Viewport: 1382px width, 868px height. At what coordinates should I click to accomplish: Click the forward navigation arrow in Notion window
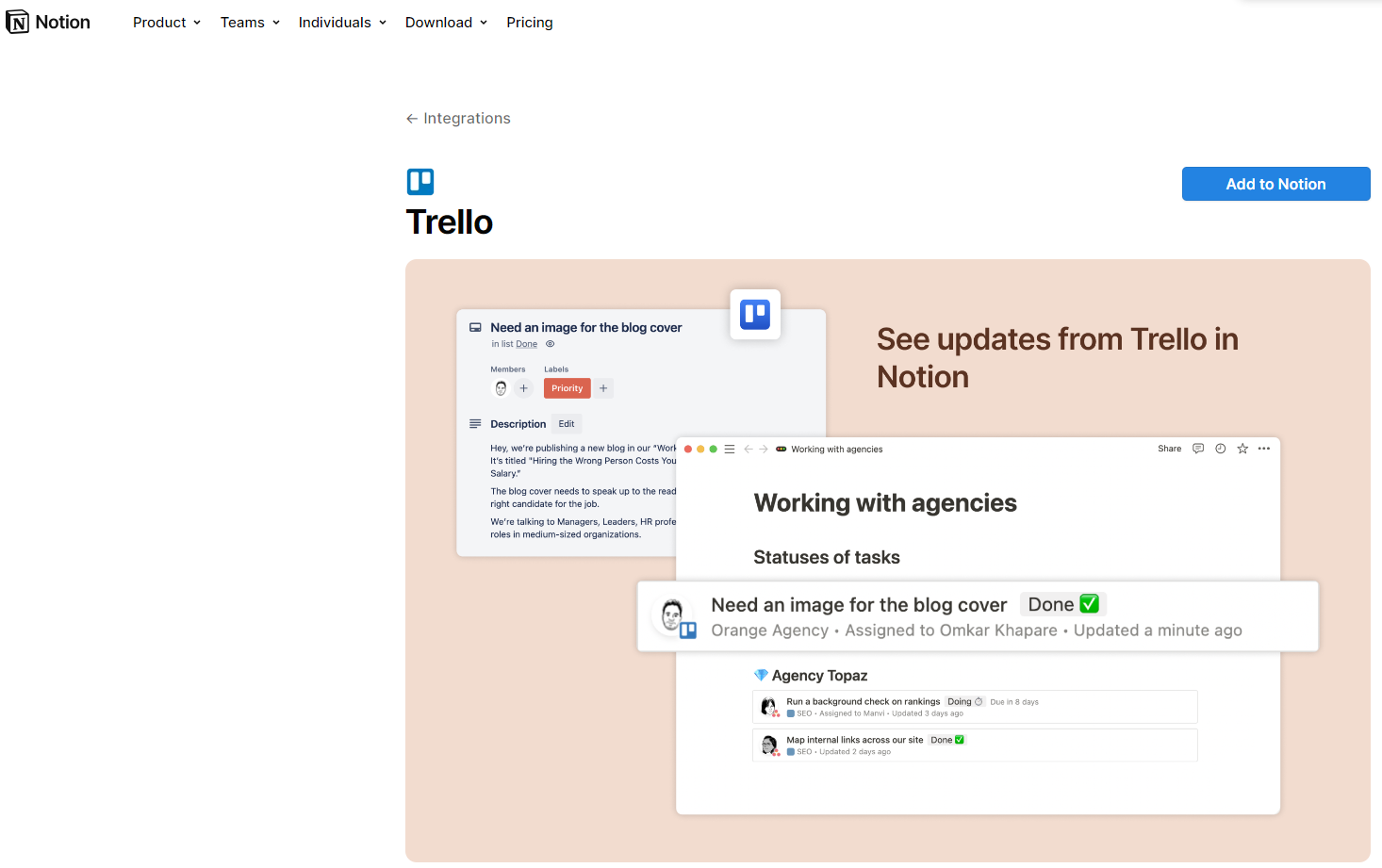(764, 450)
